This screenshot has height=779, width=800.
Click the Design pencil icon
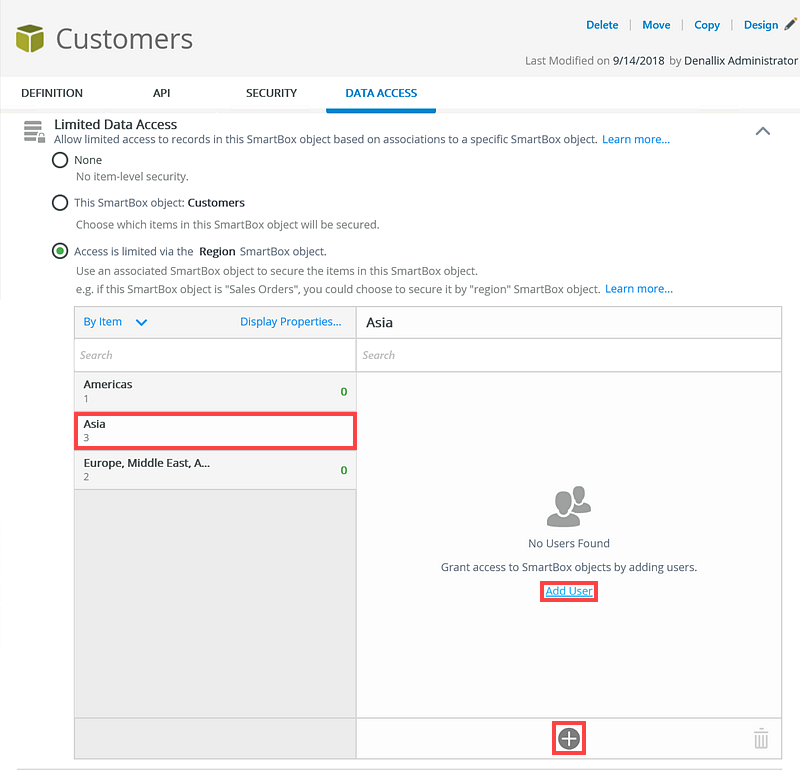791,24
